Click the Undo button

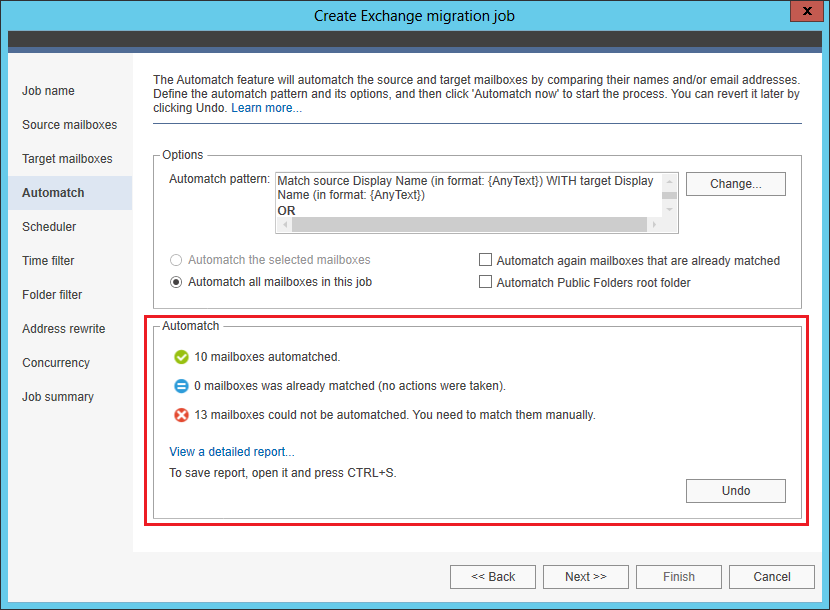pos(736,491)
